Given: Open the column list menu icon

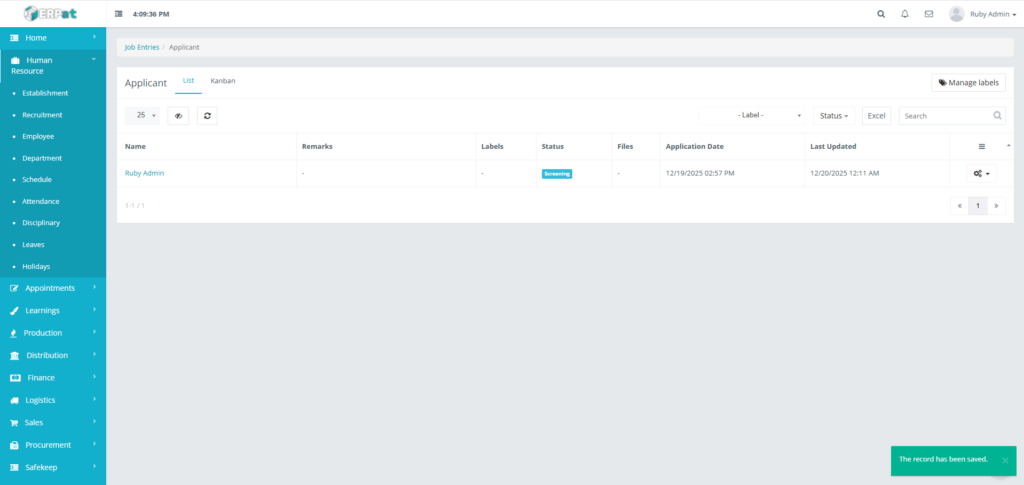Looking at the screenshot, I should coord(981,146).
